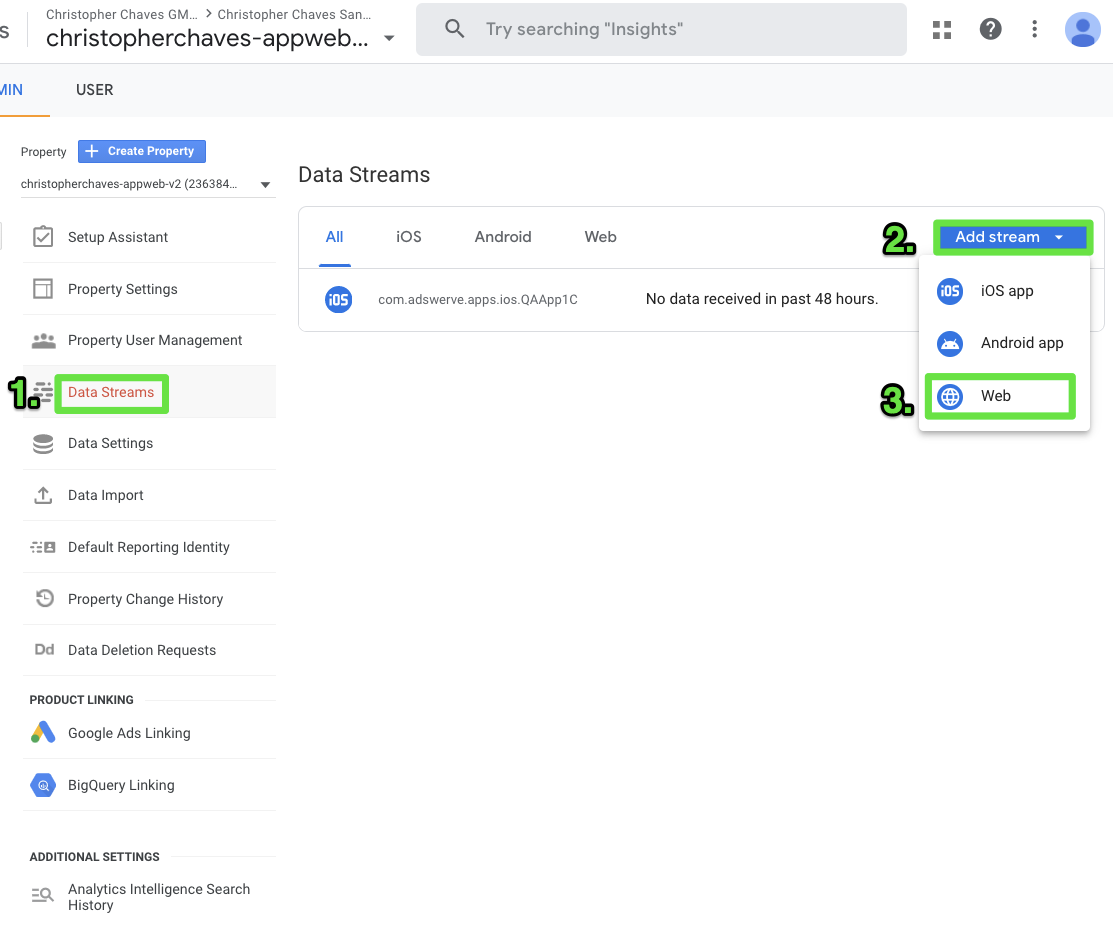
Task: Switch to the All streams tab
Action: [x=334, y=237]
